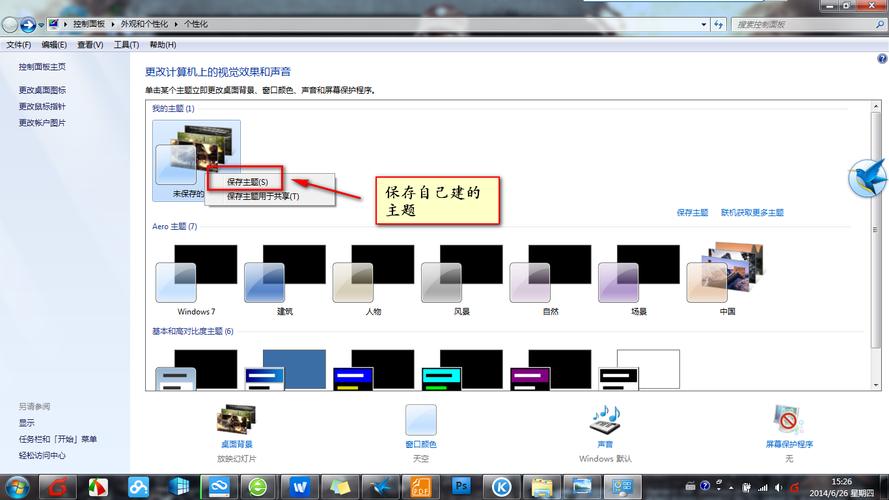Open the 查看(V) menu
Viewport: 889px width, 500px height.
pyautogui.click(x=90, y=45)
